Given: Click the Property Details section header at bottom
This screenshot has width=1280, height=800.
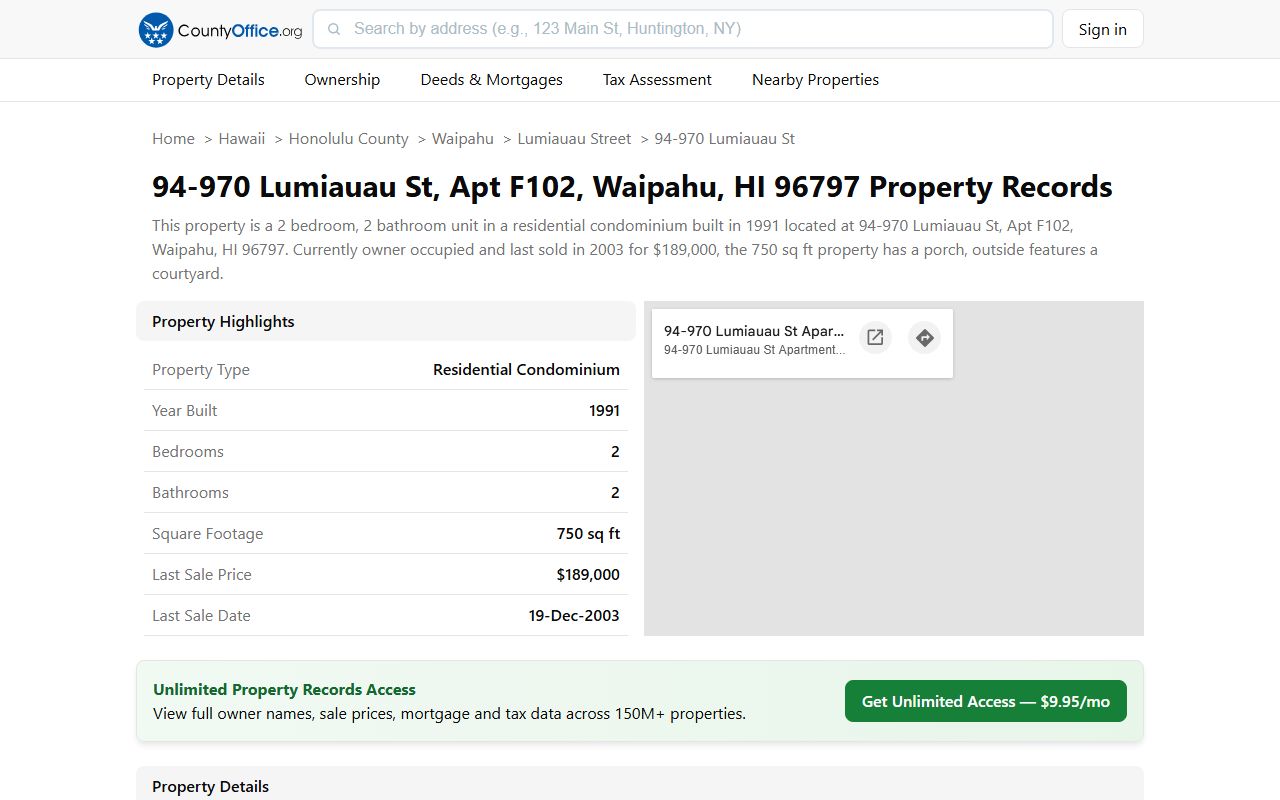Looking at the screenshot, I should coord(640,784).
